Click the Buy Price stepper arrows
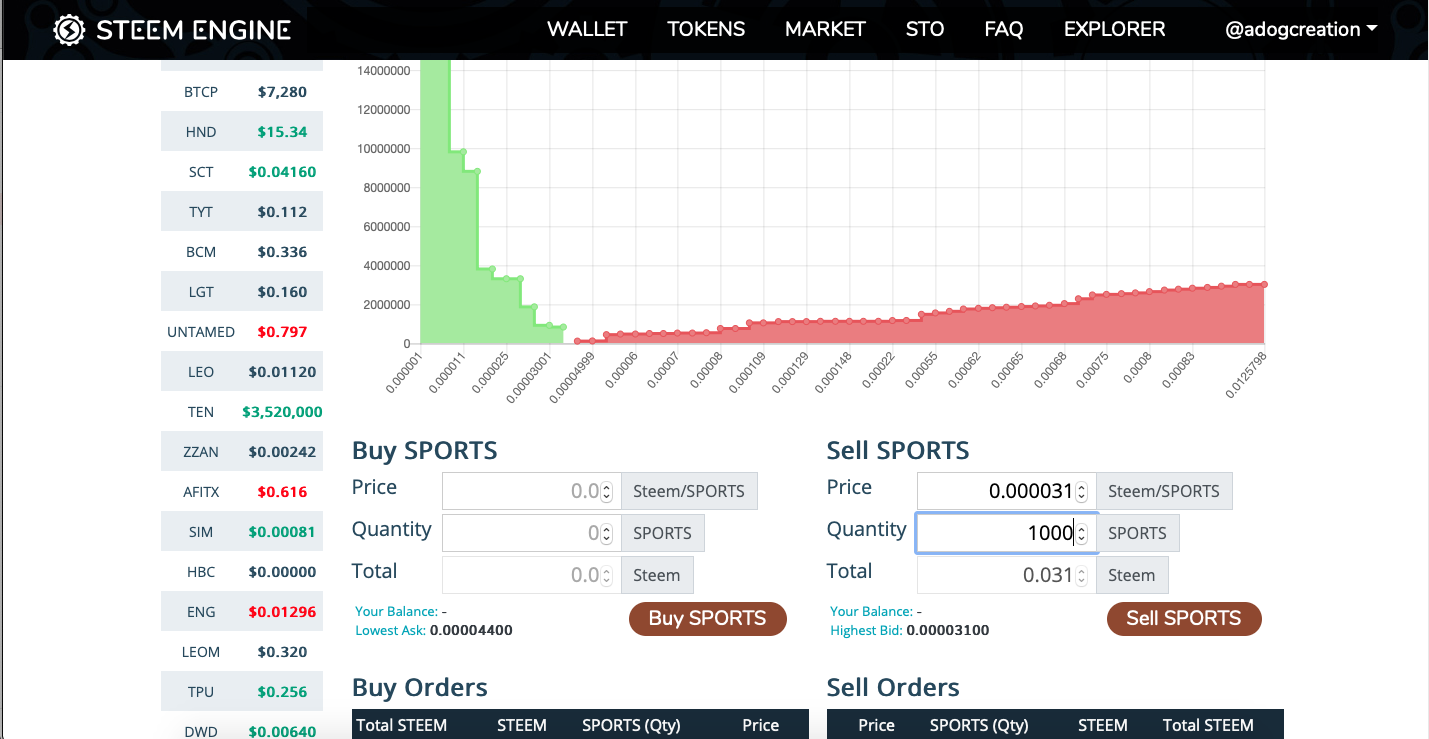 point(606,491)
